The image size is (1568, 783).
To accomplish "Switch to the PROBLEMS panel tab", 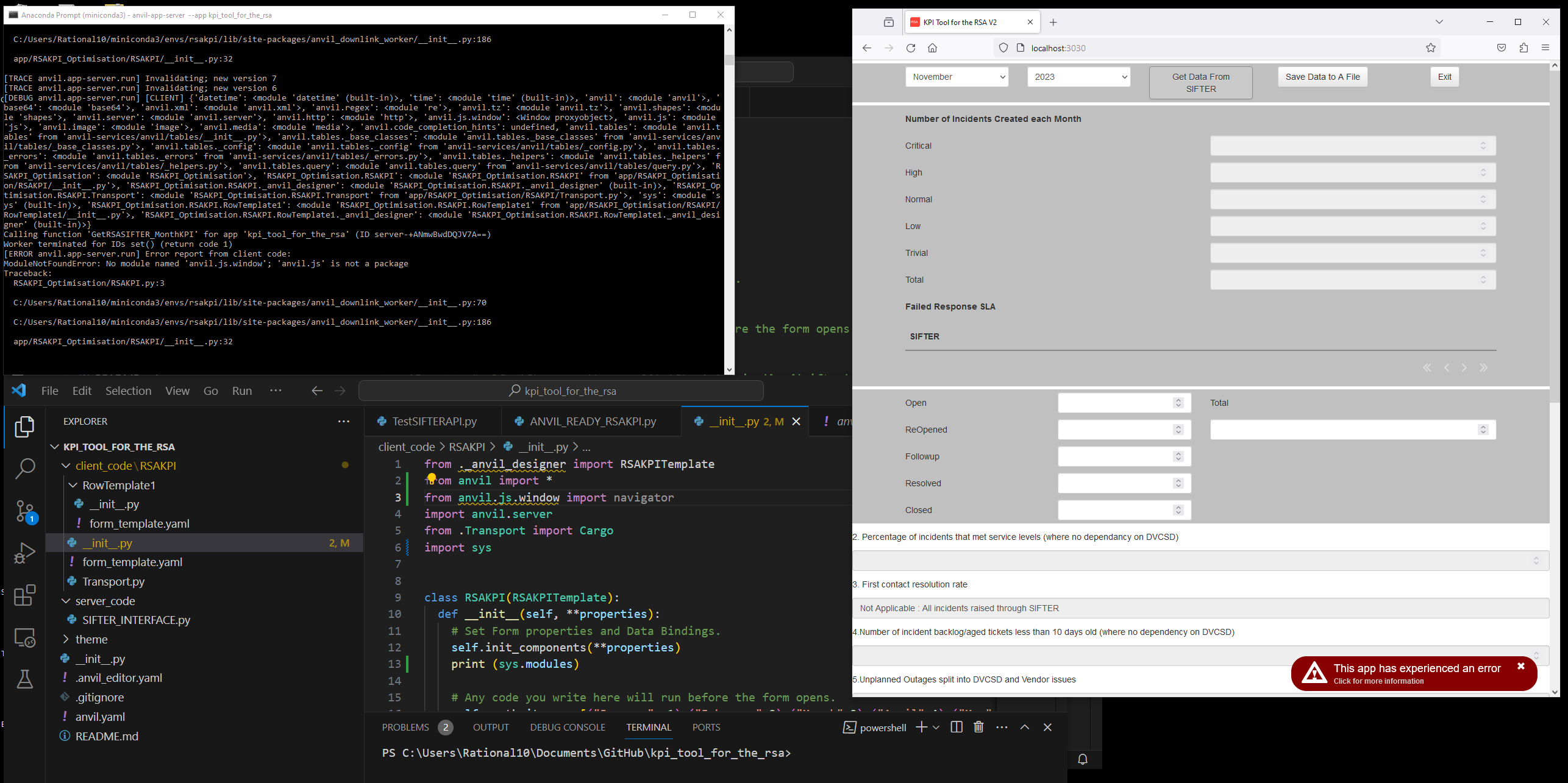I will tap(405, 727).
